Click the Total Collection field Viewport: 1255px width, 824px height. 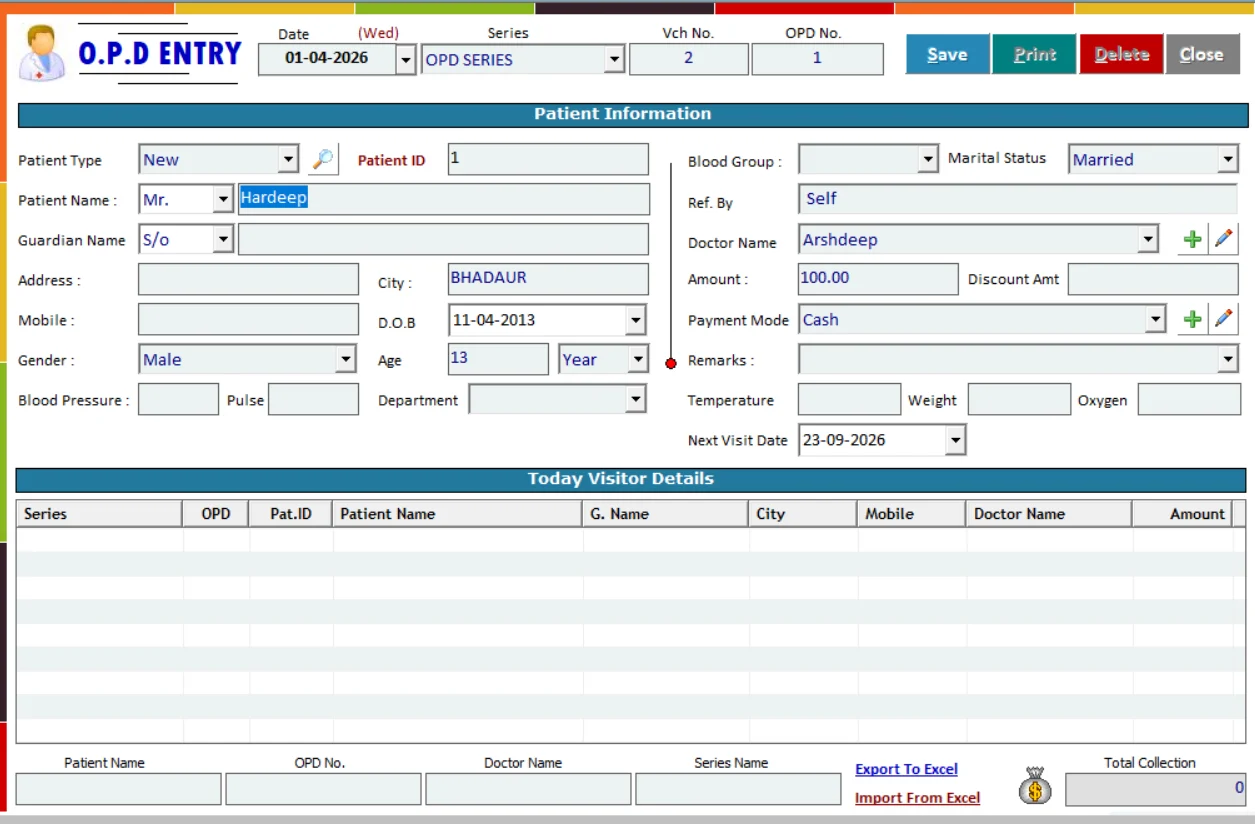(x=1156, y=789)
